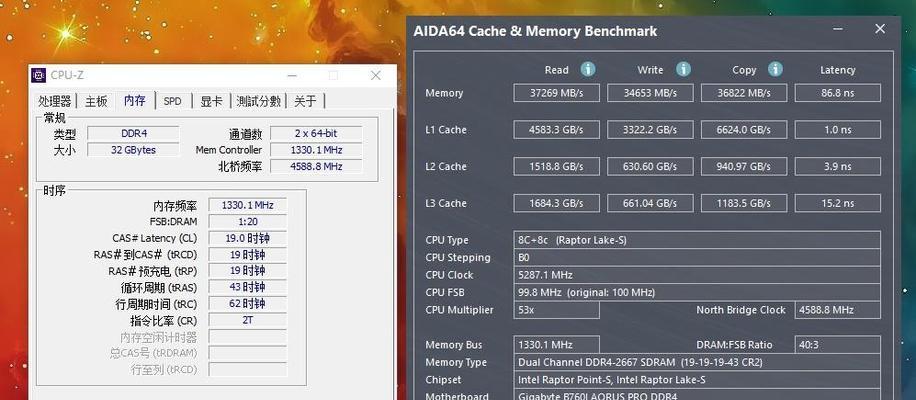Click the L1 Cache Latency value 1.0 ns
Image resolution: width=916 pixels, height=400 pixels.
pyautogui.click(x=838, y=130)
